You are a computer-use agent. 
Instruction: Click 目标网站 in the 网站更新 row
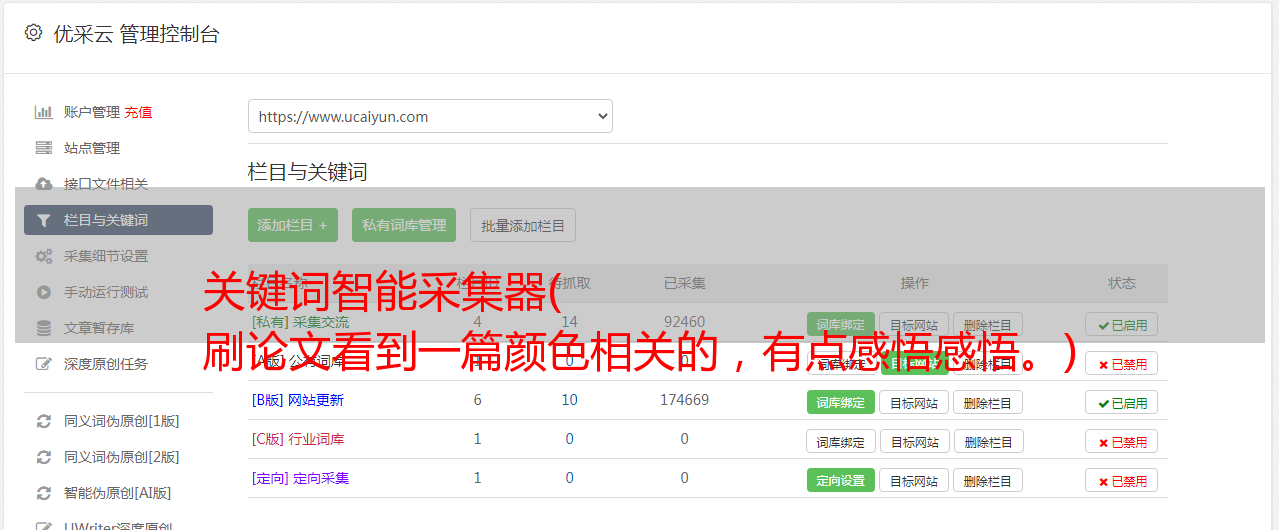pos(914,402)
